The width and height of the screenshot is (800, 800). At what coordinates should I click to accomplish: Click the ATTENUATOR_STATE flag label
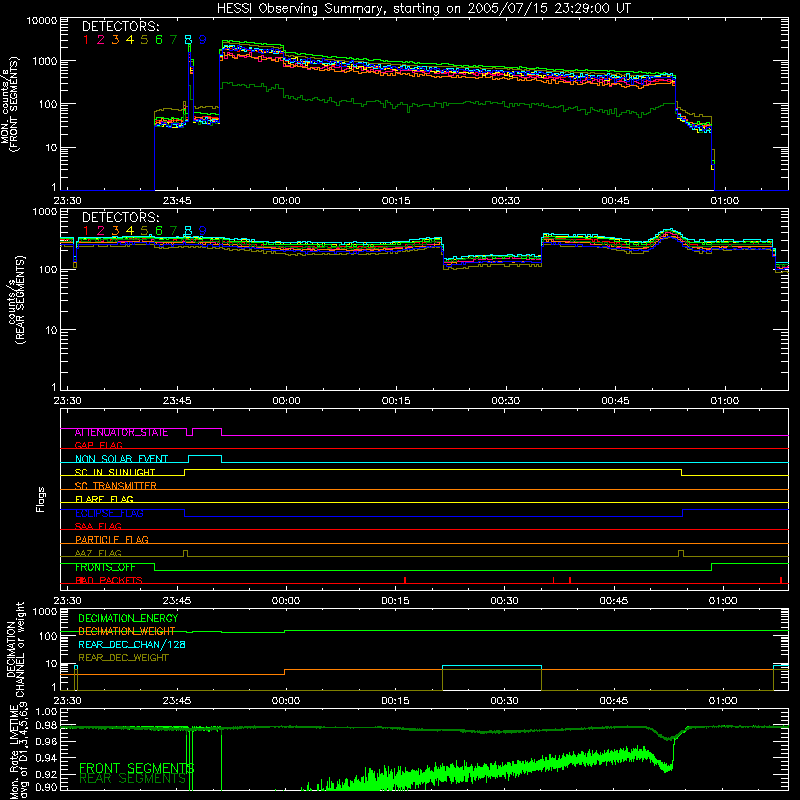coord(121,433)
